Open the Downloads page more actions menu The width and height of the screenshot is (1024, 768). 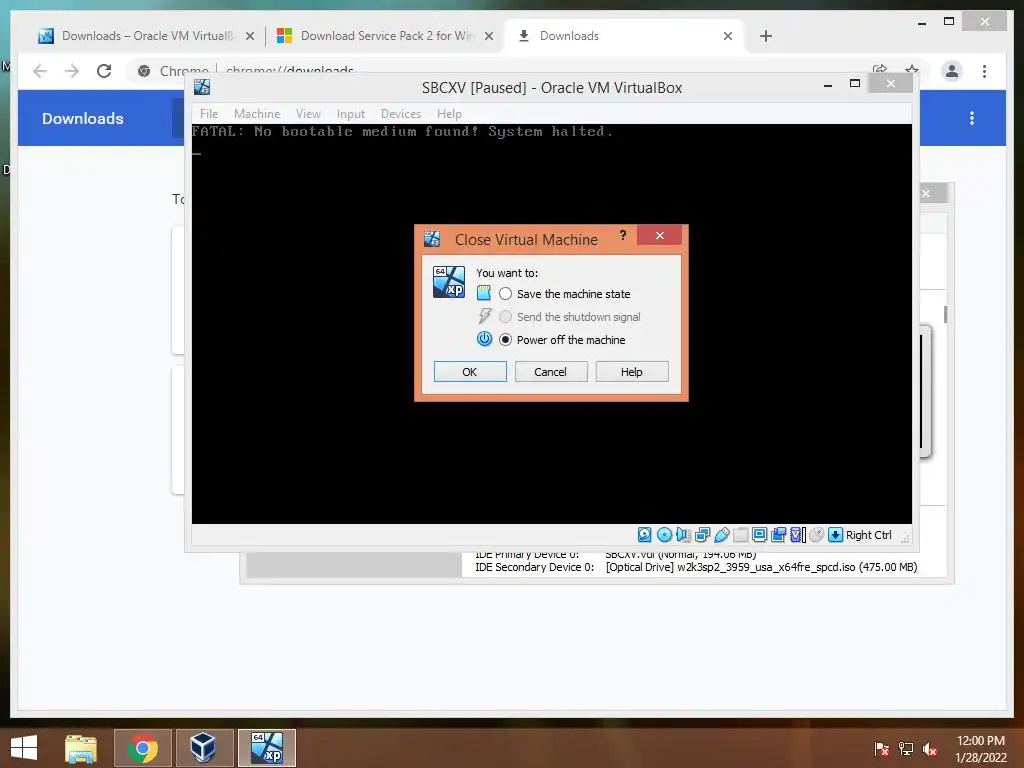coord(972,118)
